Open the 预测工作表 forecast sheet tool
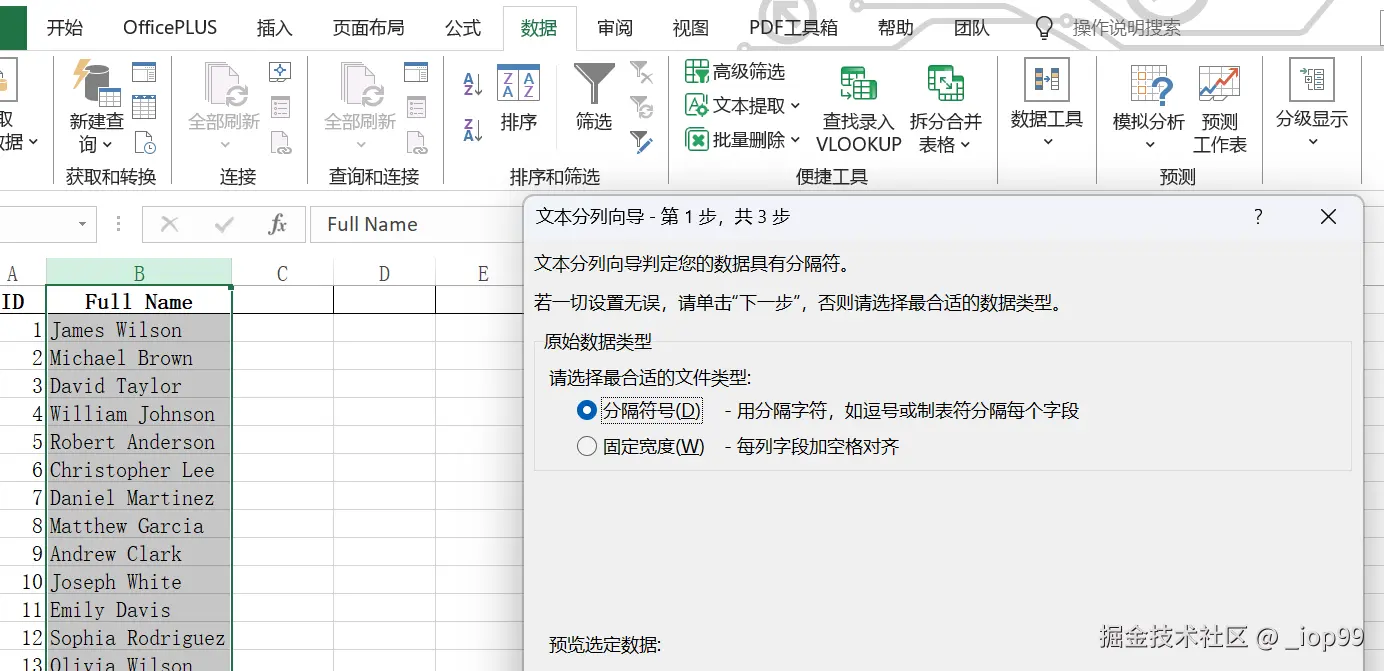Viewport: 1384px width, 671px height. pos(1219,109)
